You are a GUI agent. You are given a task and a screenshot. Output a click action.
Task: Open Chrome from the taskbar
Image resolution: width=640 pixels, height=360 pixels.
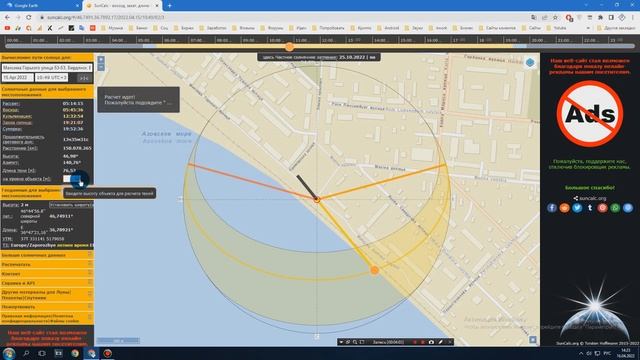click(x=75, y=353)
